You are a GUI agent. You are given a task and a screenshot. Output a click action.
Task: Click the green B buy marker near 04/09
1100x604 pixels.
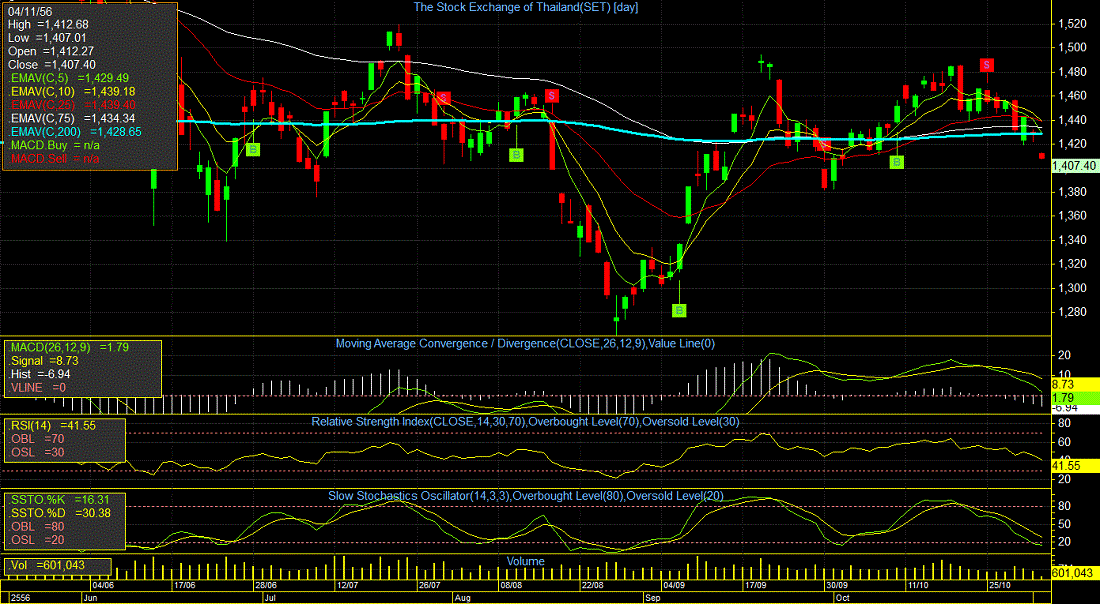tap(680, 310)
